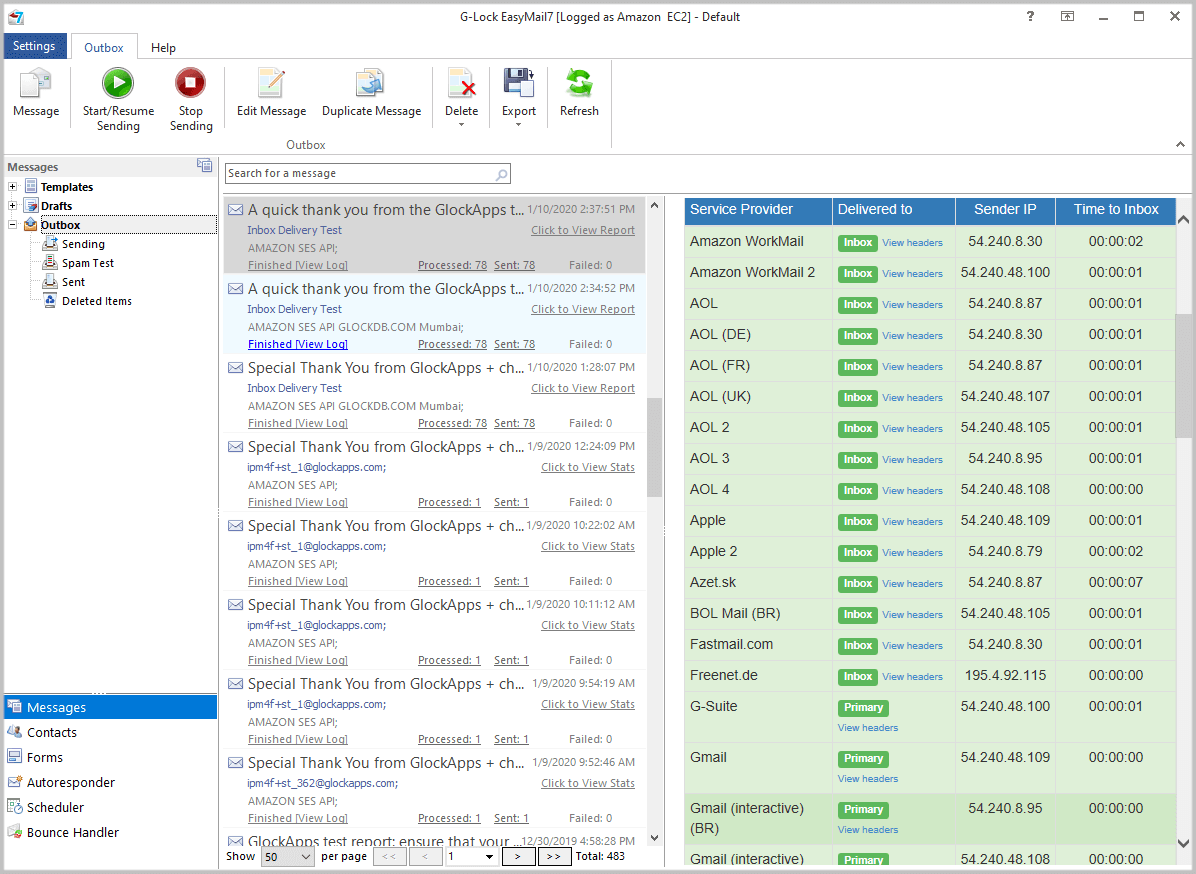Image resolution: width=1196 pixels, height=874 pixels.
Task: Open Click to View Report for 2:37:51 PM message
Action: click(583, 230)
